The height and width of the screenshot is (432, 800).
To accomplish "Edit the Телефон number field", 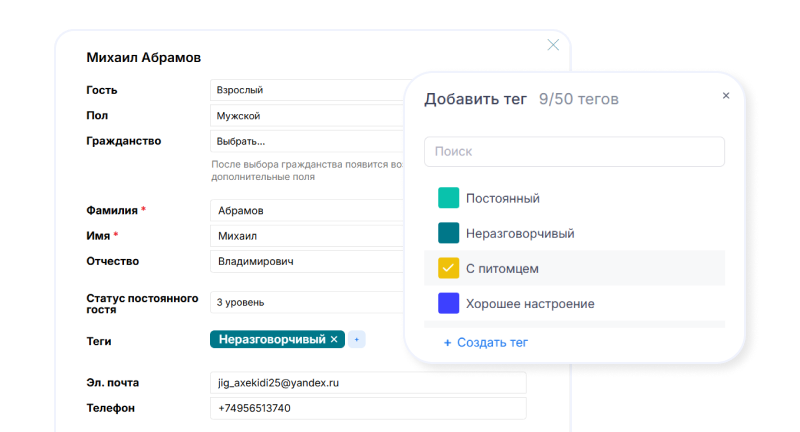I will click(368, 409).
